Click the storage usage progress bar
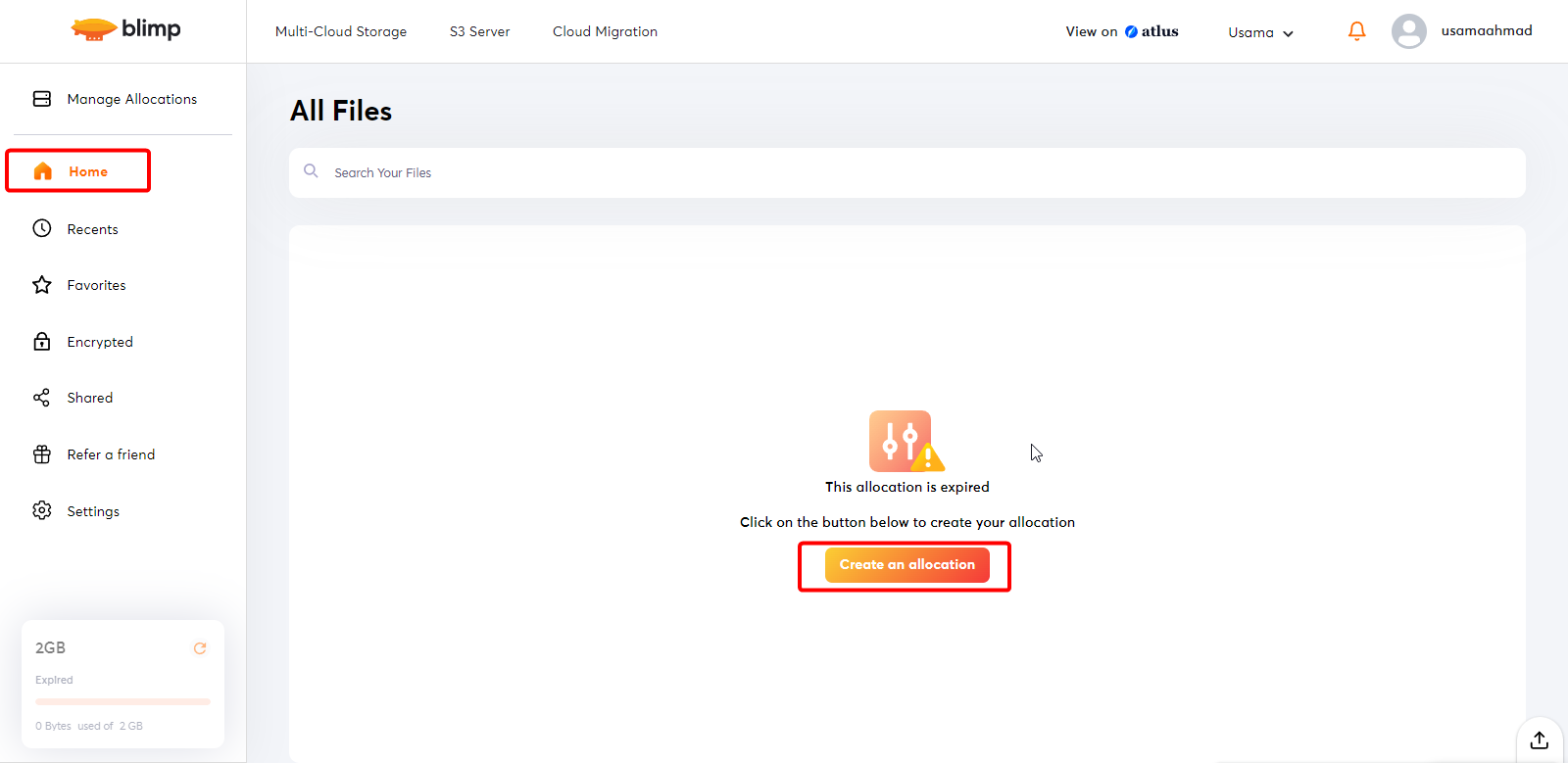This screenshot has width=1568, height=763. (x=122, y=701)
